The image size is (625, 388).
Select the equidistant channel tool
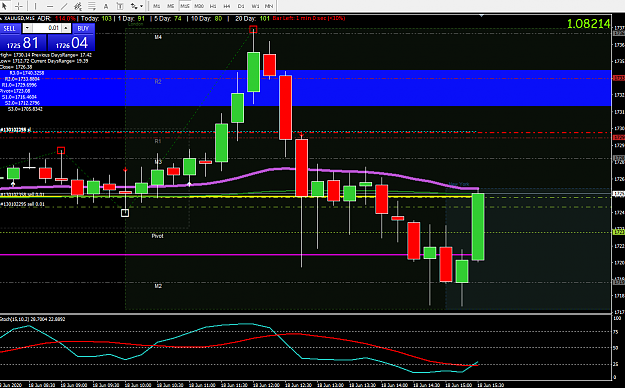[x=78, y=6]
